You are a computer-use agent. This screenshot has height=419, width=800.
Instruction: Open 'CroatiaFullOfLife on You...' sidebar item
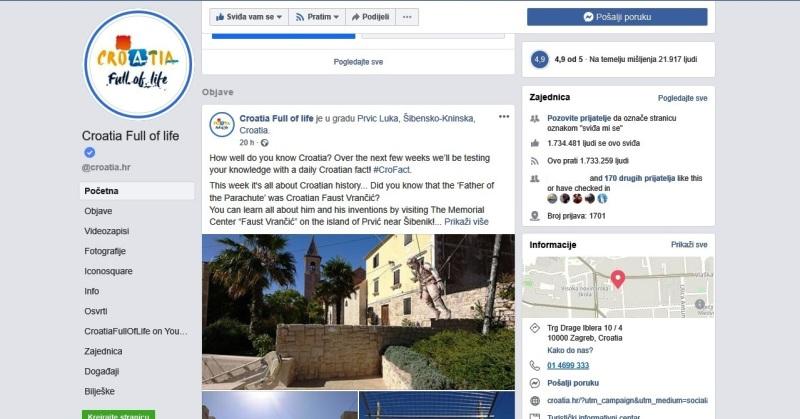tap(136, 331)
